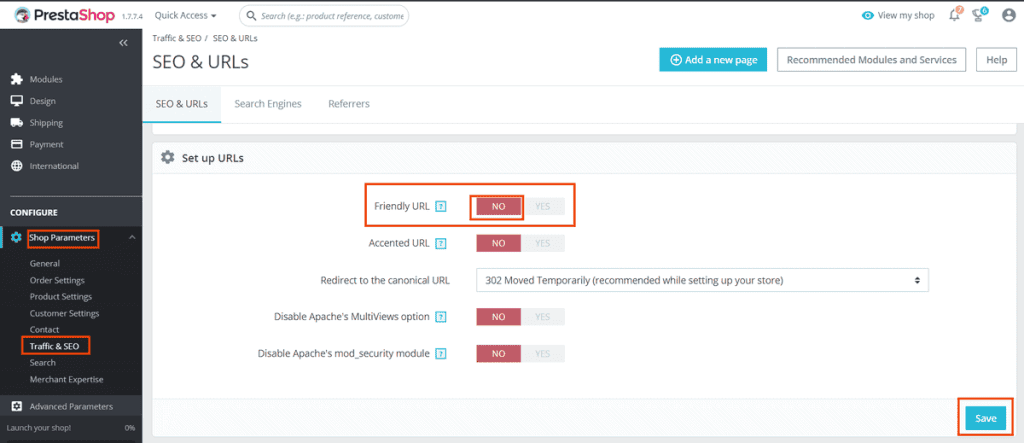
Task: Open Redirect to the canonical URL dropdown
Action: (x=702, y=280)
